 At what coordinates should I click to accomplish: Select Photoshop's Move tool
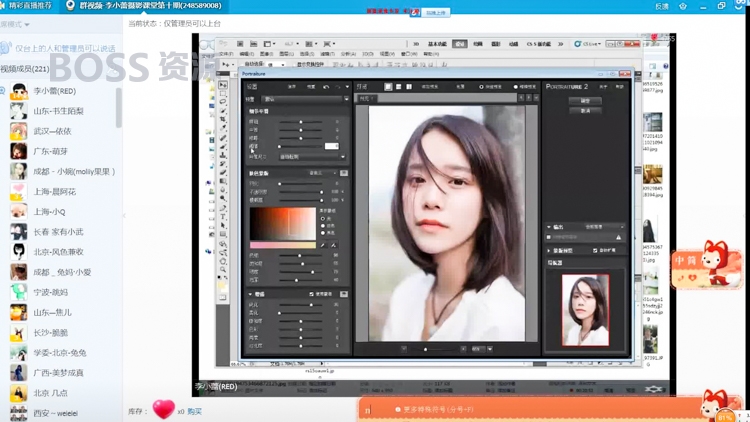[x=223, y=85]
